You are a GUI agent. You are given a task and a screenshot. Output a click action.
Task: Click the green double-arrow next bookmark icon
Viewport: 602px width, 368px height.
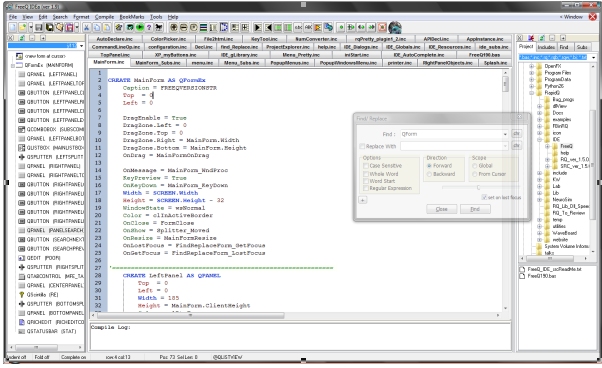tap(371, 27)
